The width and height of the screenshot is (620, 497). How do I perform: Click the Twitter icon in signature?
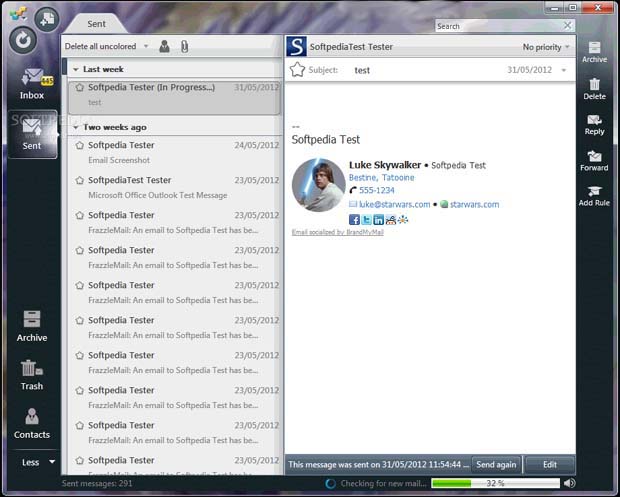point(367,220)
